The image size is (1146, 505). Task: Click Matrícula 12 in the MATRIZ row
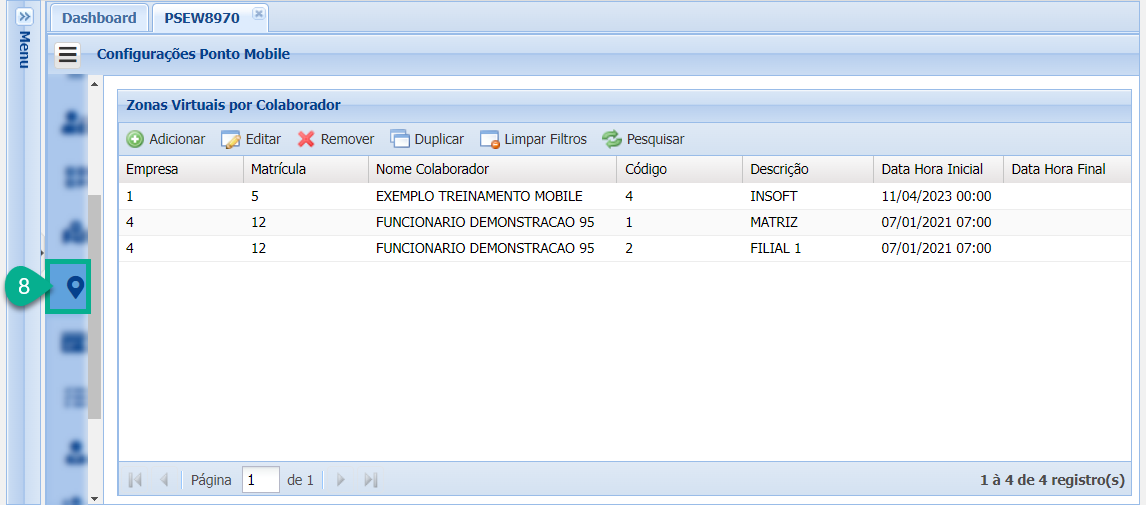click(306, 222)
